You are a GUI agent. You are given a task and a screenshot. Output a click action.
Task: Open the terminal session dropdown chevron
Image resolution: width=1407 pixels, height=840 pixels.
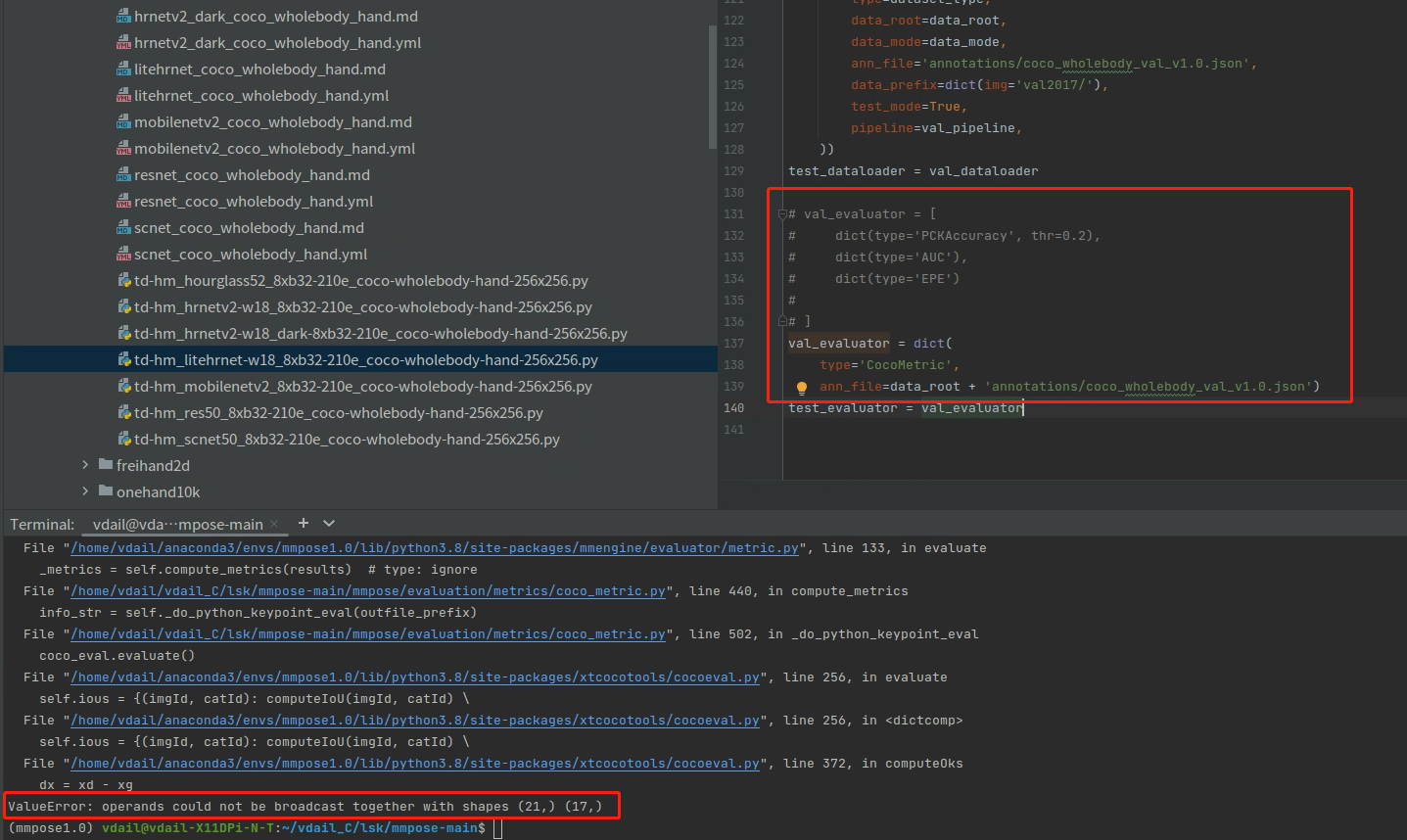(329, 524)
